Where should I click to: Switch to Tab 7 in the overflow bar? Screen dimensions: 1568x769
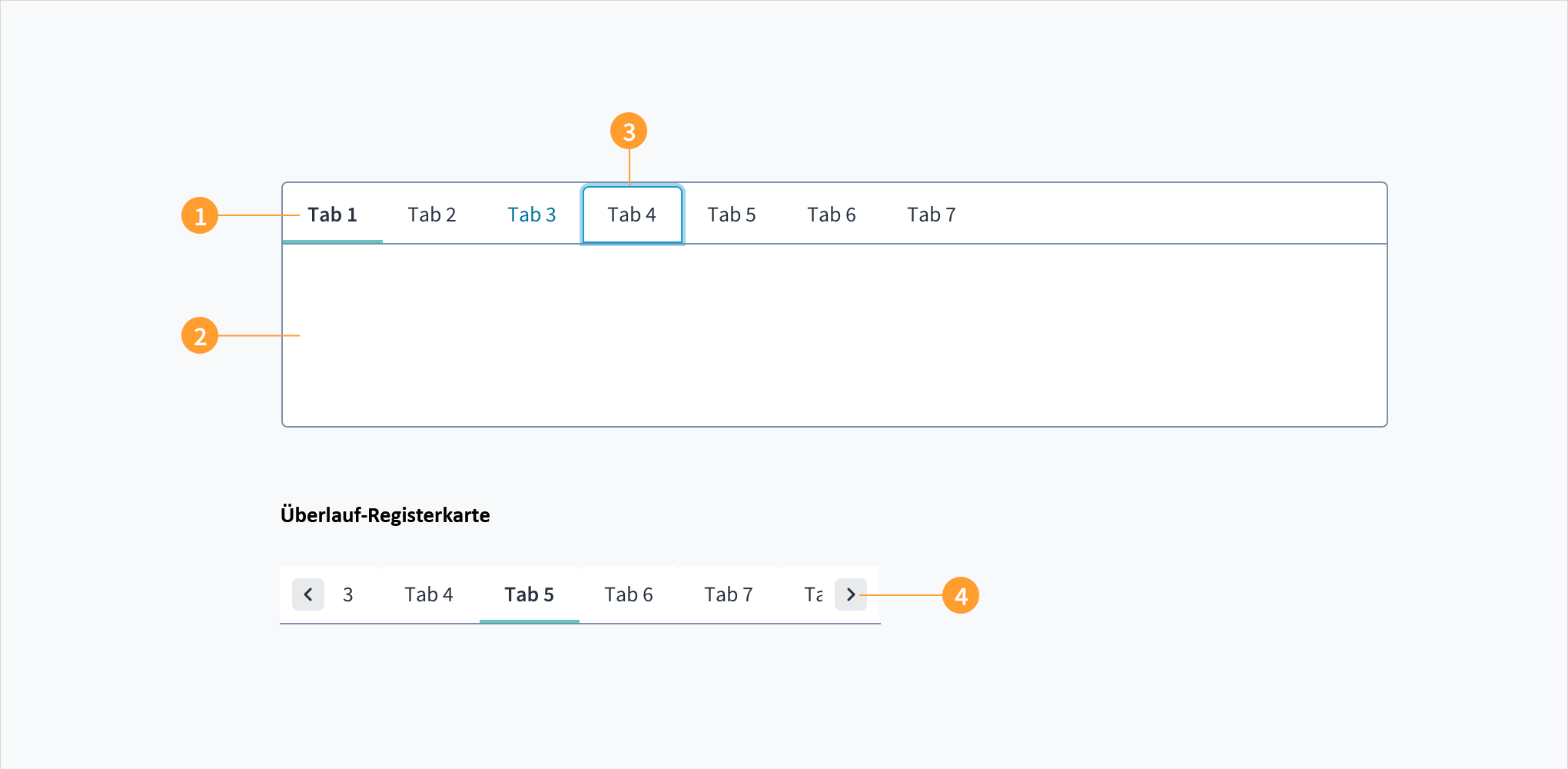coord(729,594)
